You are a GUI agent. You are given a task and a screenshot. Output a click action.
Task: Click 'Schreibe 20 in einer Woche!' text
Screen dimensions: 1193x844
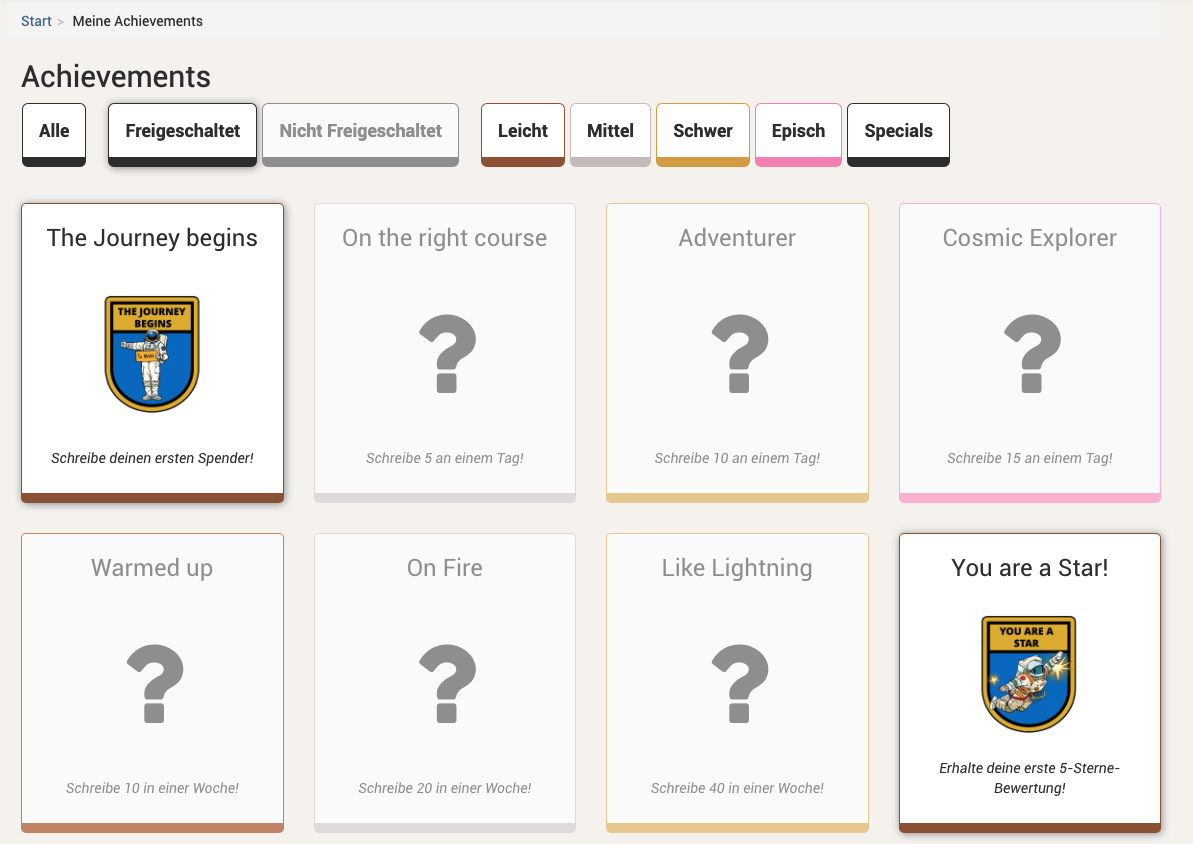[444, 788]
